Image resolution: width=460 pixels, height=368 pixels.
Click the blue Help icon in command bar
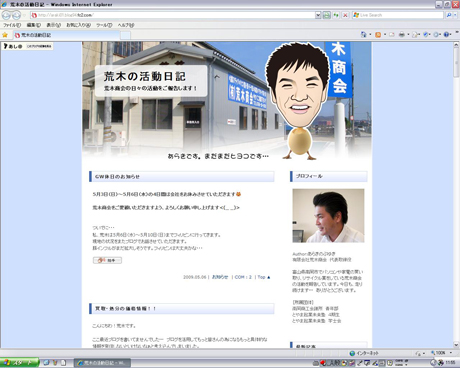[447, 35]
